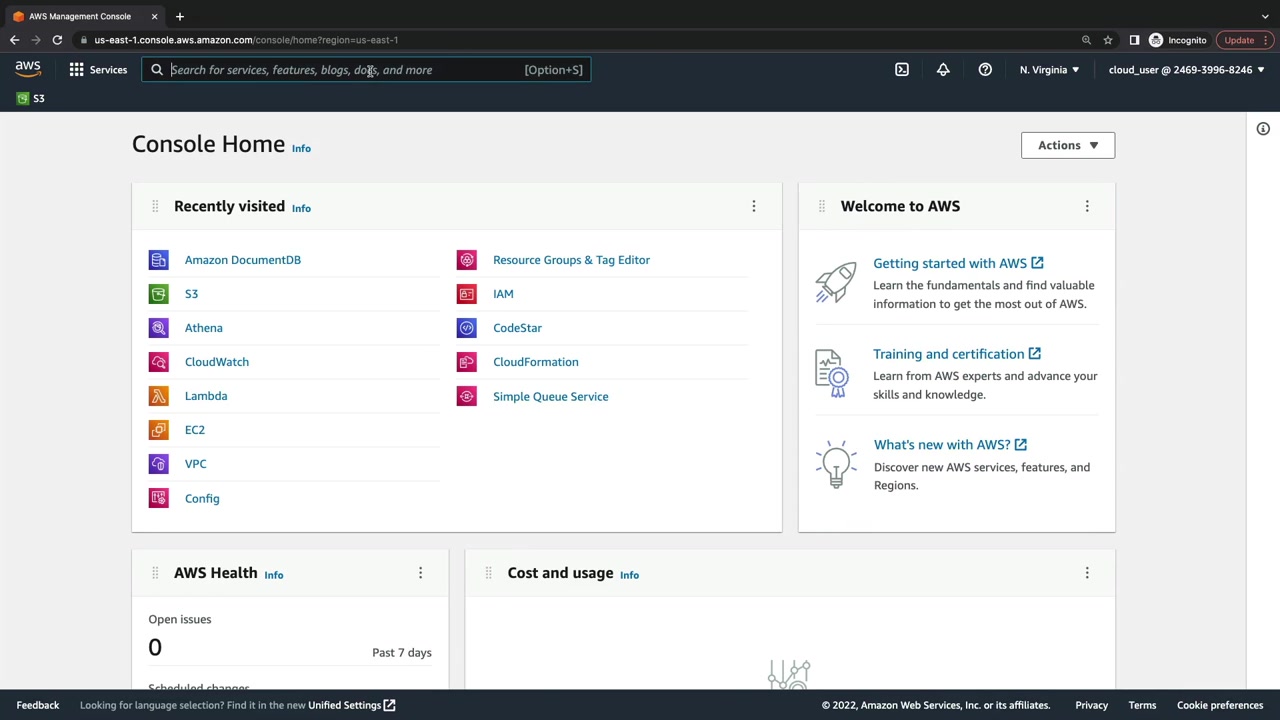Viewport: 1280px width, 720px height.
Task: Click the Amazon DocumentDB service icon
Action: click(159, 260)
